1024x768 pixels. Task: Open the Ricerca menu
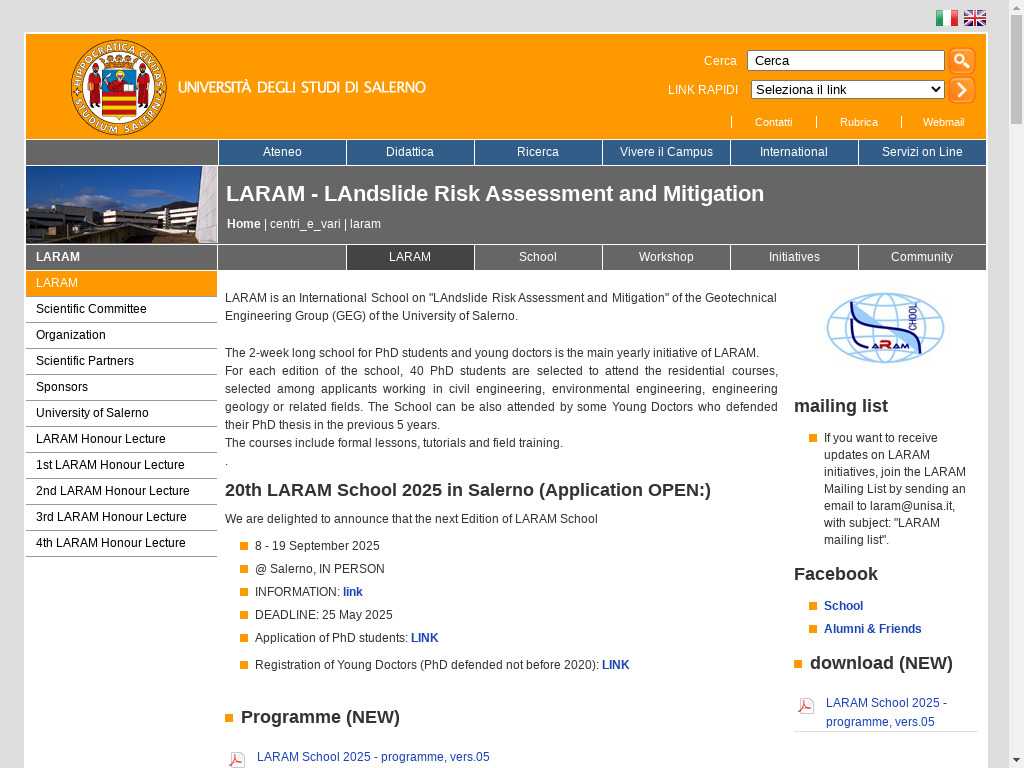[x=537, y=152]
